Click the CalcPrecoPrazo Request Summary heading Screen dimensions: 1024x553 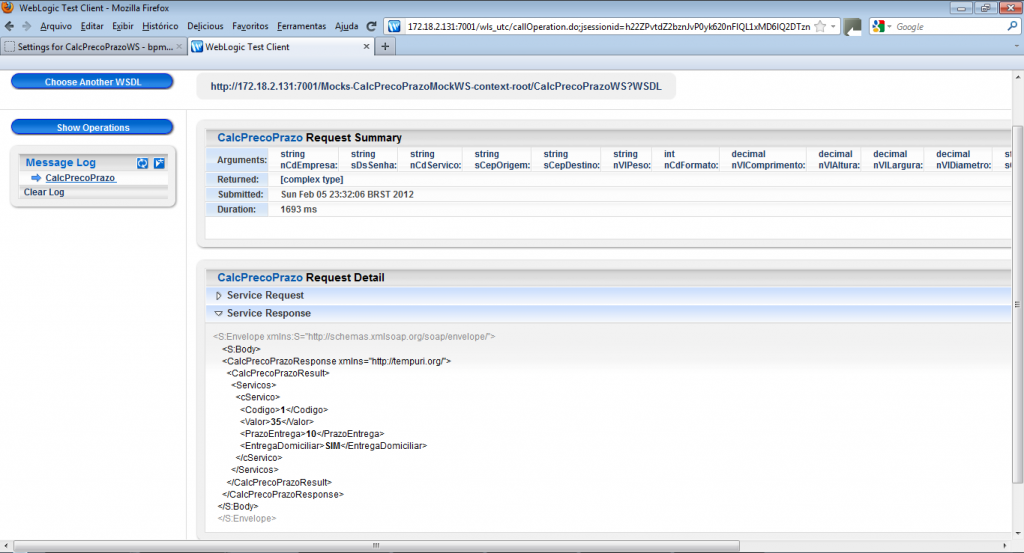coord(309,138)
